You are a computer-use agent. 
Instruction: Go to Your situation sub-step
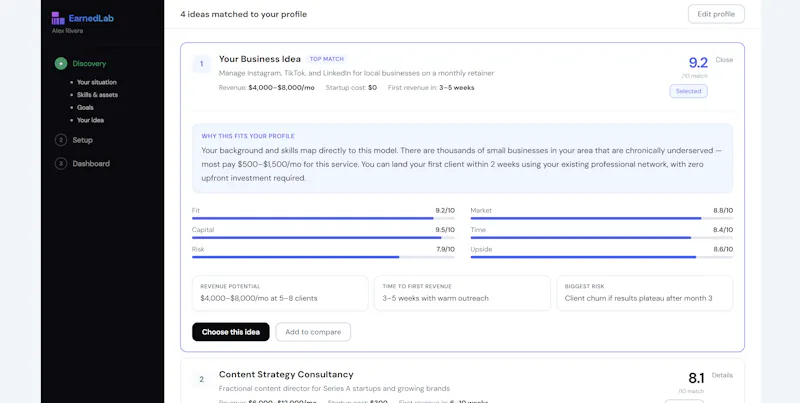(96, 82)
